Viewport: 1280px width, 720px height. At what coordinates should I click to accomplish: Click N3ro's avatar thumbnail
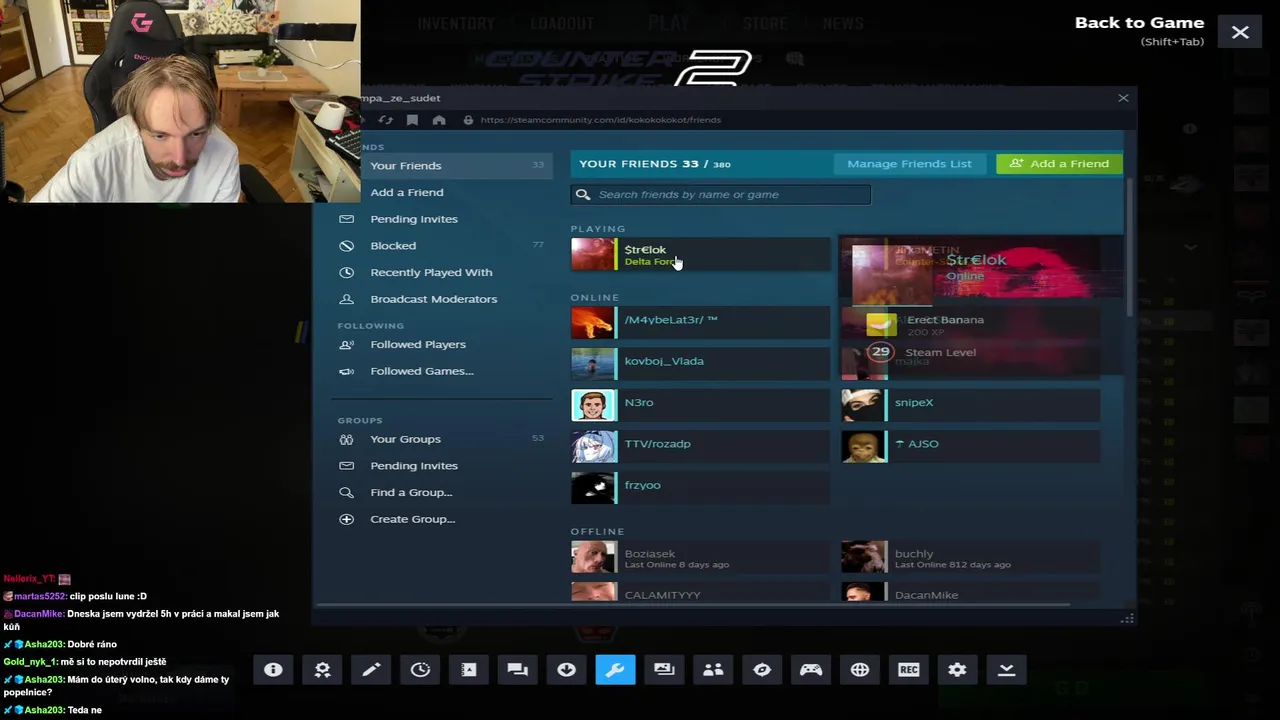coord(594,404)
